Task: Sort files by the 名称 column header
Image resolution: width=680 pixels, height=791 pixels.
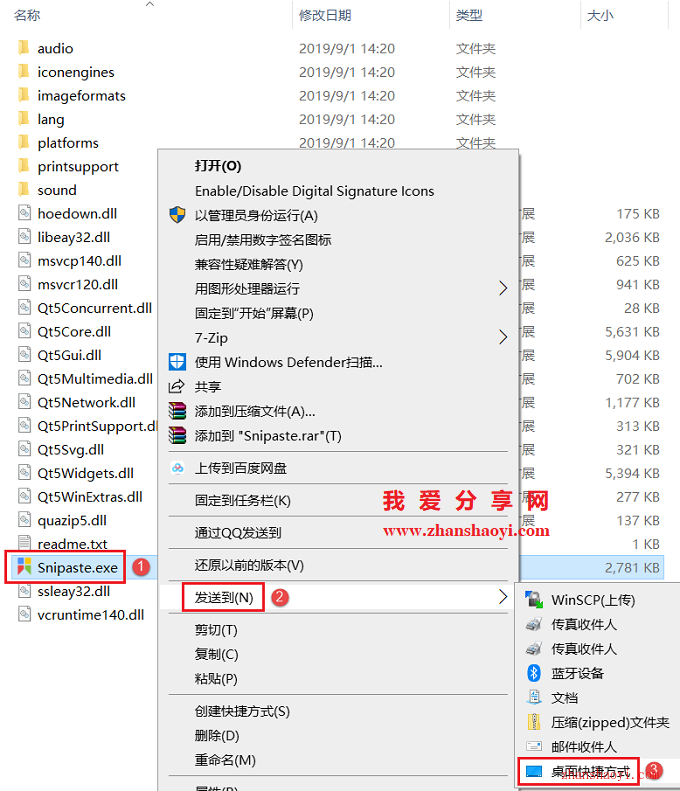Action: pos(27,15)
